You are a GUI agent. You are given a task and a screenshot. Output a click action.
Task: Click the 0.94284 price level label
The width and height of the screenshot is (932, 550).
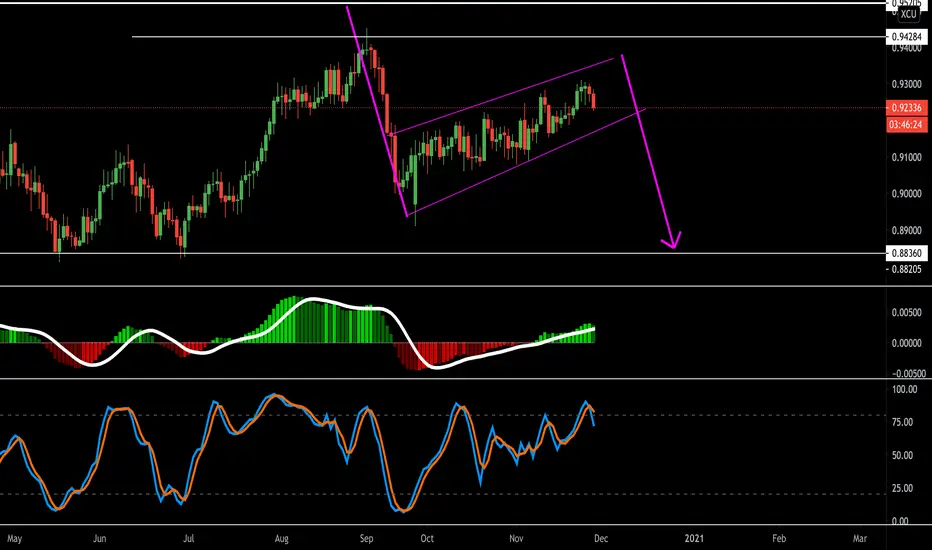906,37
